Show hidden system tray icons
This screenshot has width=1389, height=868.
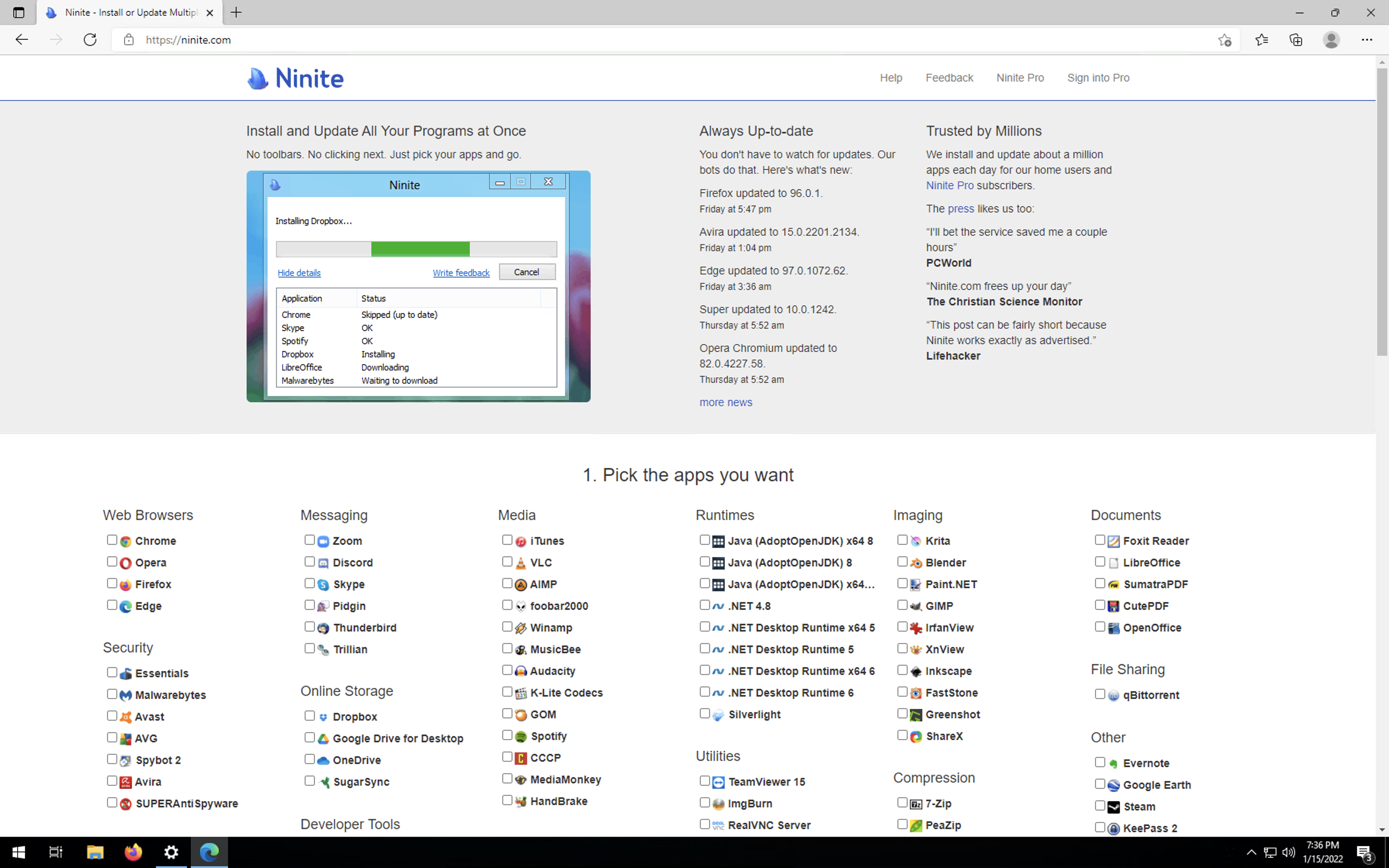click(x=1251, y=852)
